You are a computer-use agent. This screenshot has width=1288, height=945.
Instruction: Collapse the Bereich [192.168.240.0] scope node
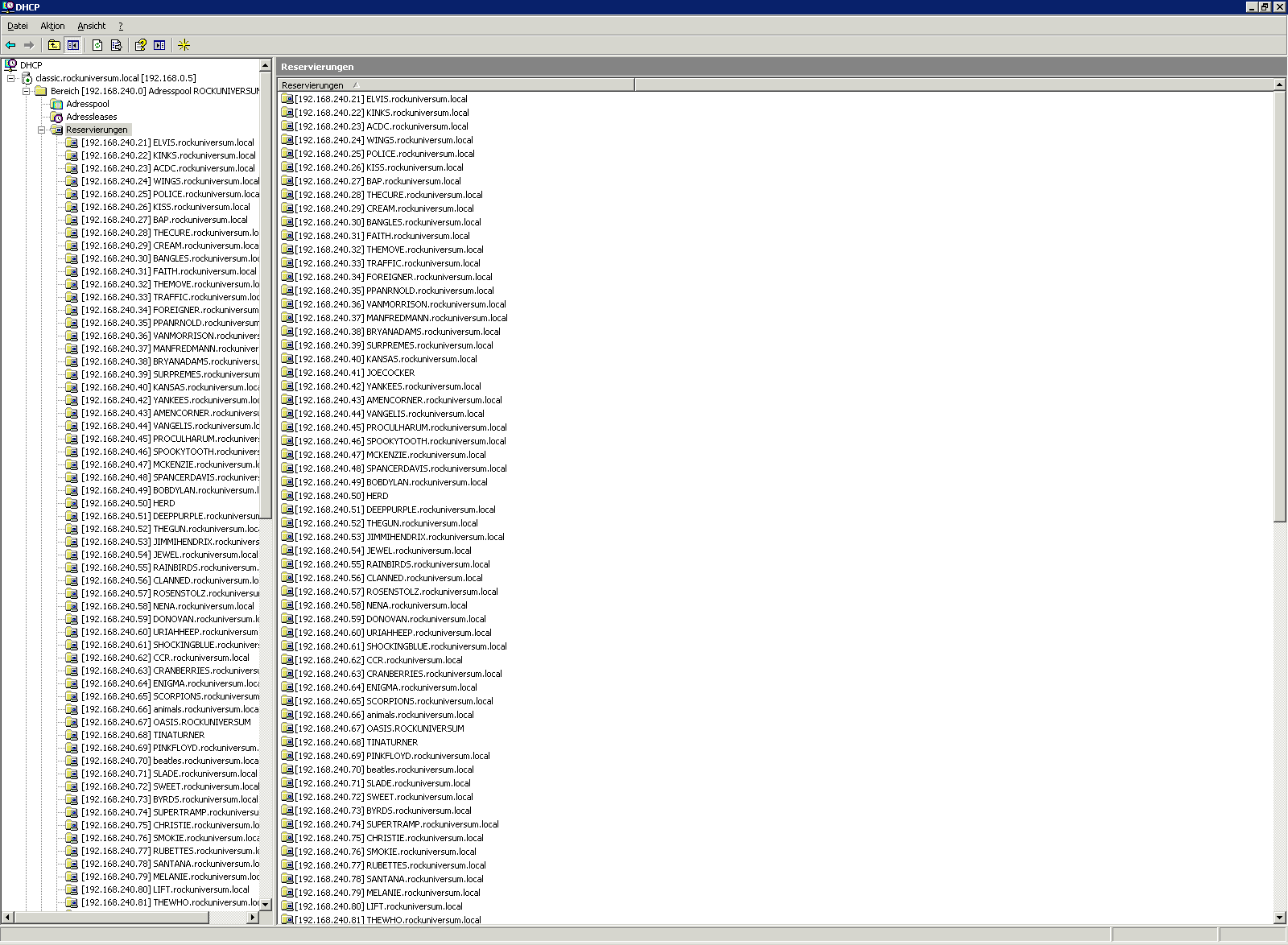coord(26,91)
